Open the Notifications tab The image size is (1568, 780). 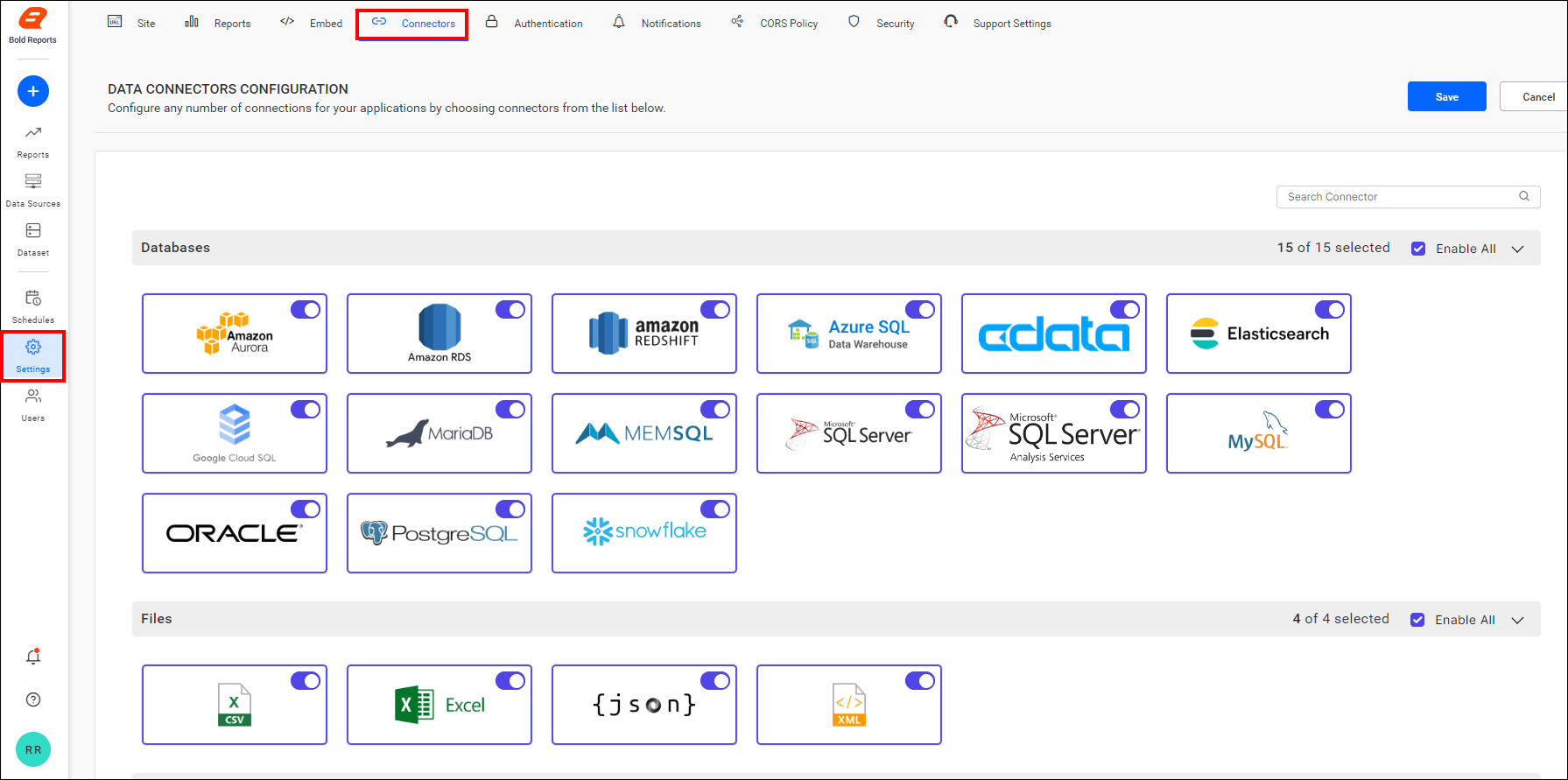(x=657, y=23)
